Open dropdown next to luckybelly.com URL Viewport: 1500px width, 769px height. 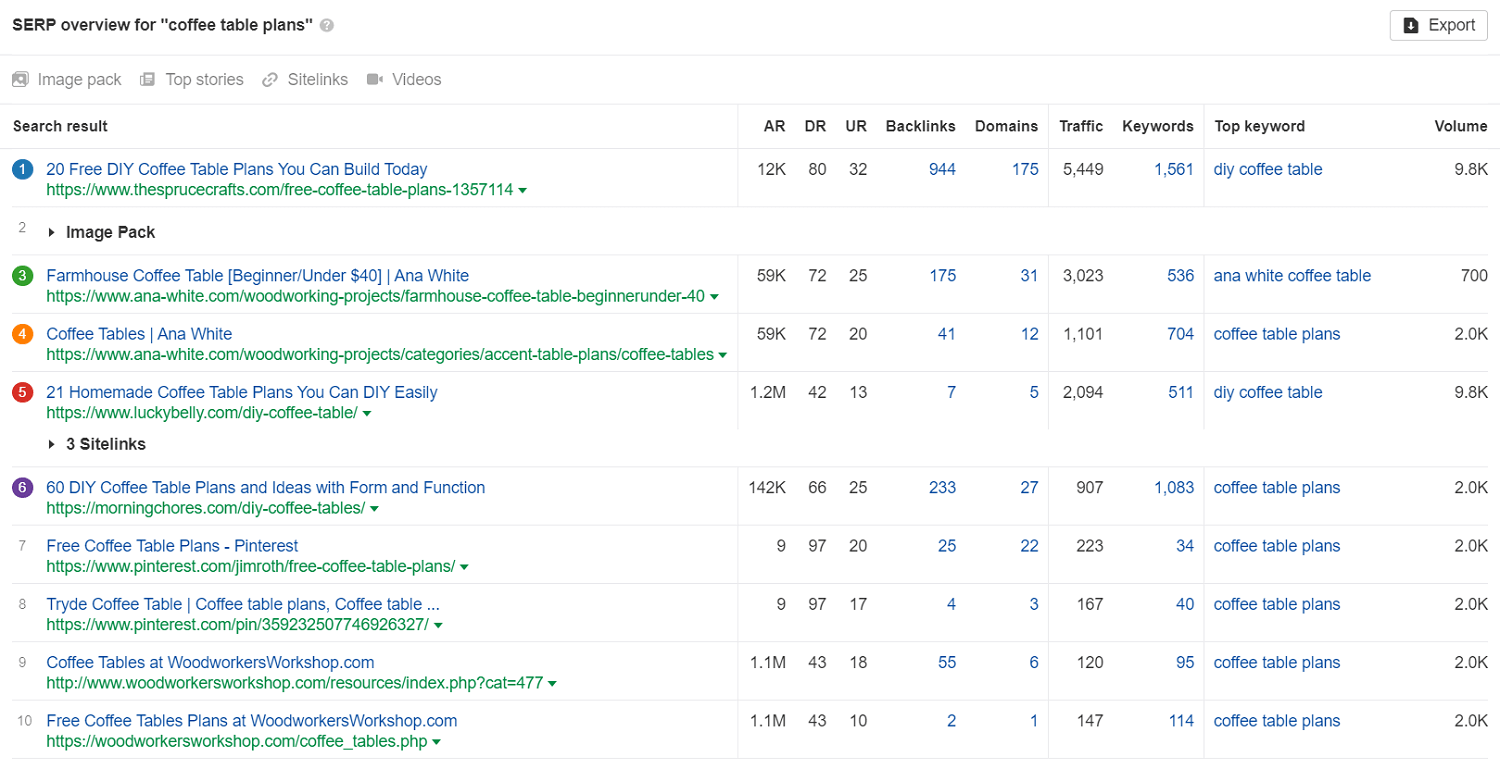point(367,413)
